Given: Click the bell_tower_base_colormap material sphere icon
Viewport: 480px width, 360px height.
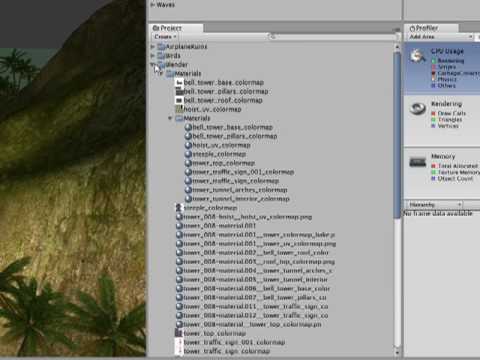Looking at the screenshot, I should tap(188, 127).
